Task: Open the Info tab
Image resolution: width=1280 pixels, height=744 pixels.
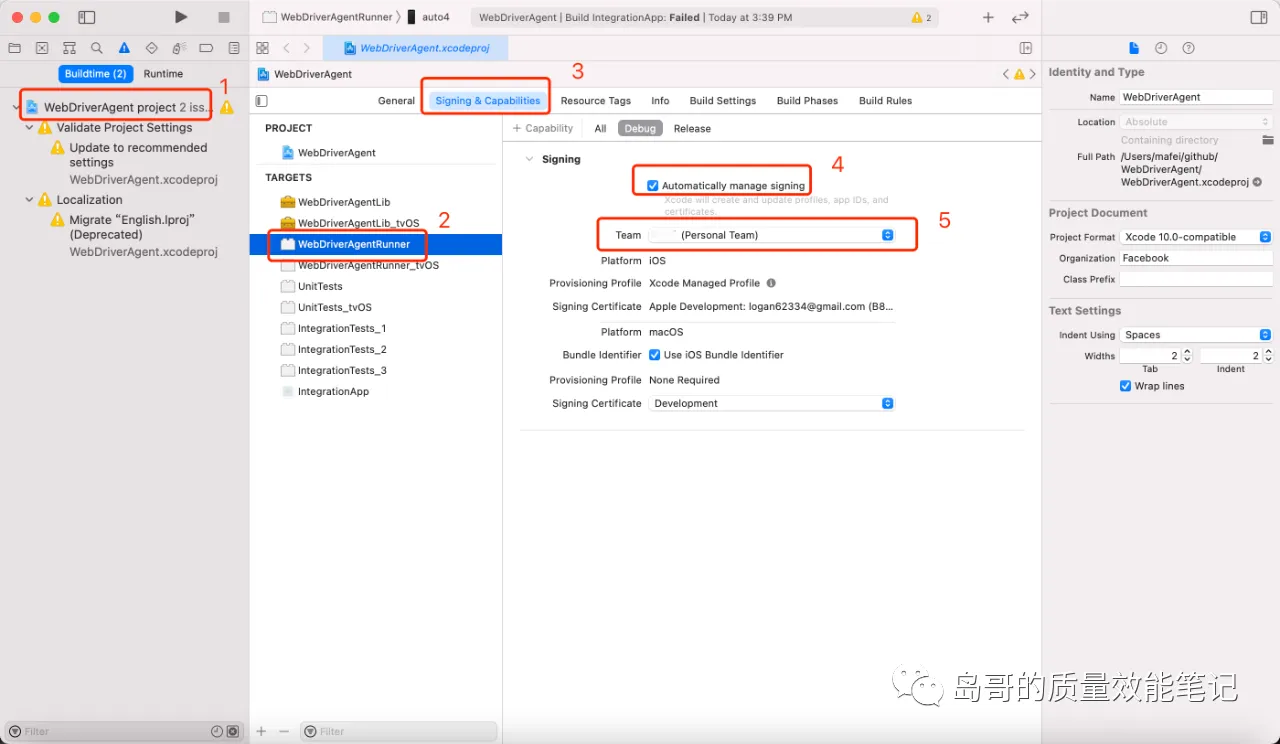Action: pyautogui.click(x=660, y=101)
